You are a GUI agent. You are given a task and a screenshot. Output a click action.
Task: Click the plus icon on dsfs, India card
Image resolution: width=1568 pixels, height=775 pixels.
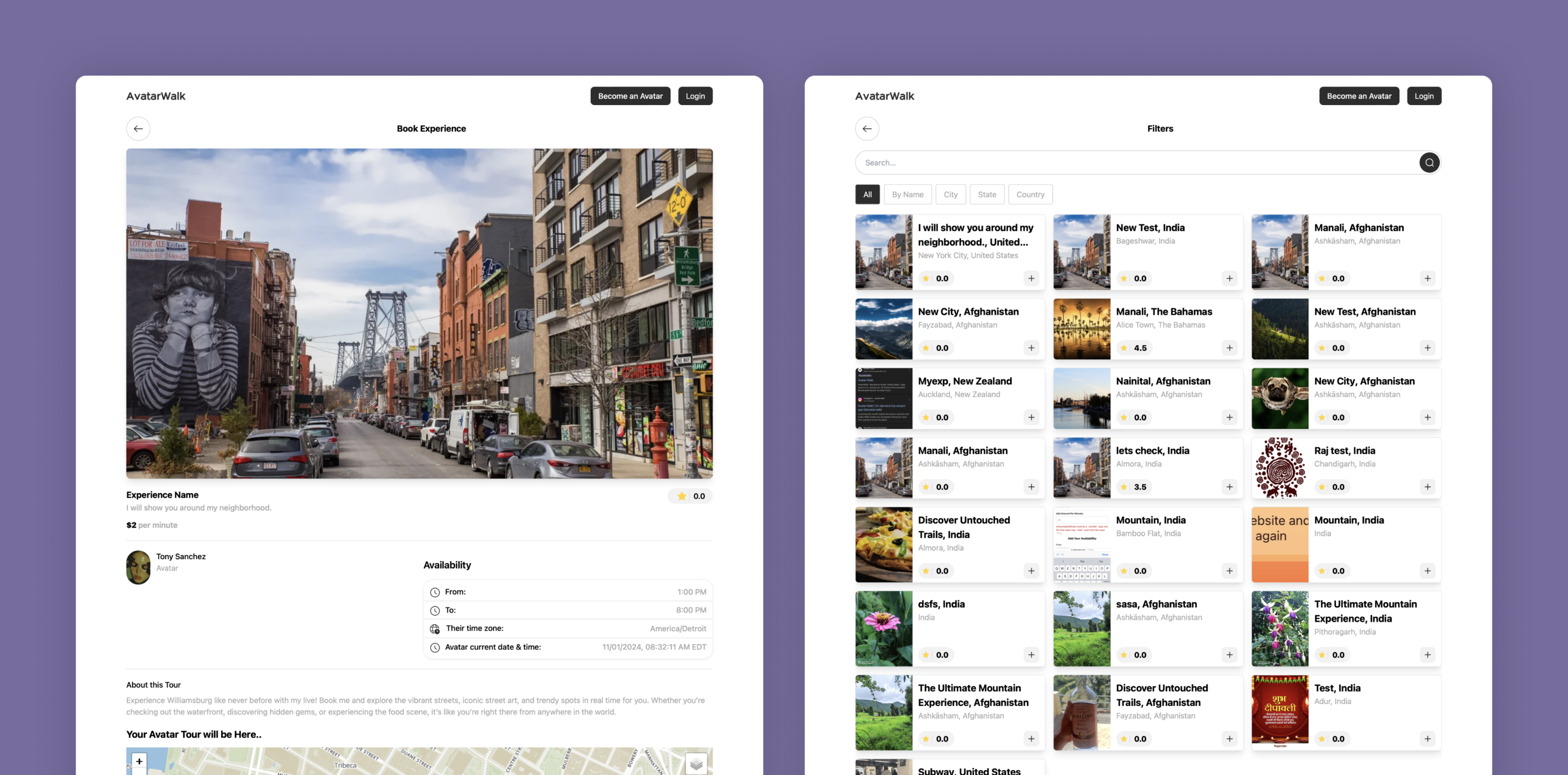pyautogui.click(x=1030, y=655)
